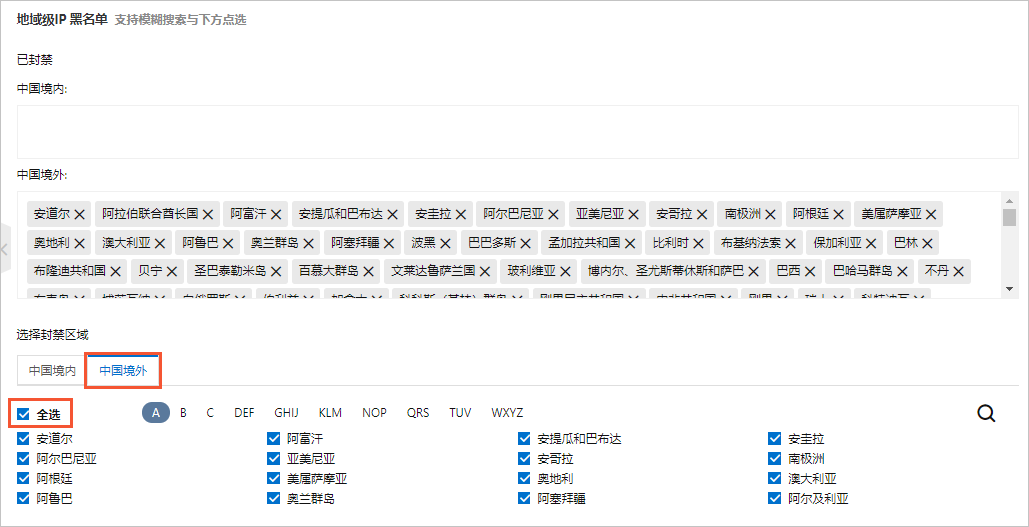Viewport: 1029px width, 527px height.
Task: Remove 布隆迪共和国 tag with X
Action: [x=116, y=271]
